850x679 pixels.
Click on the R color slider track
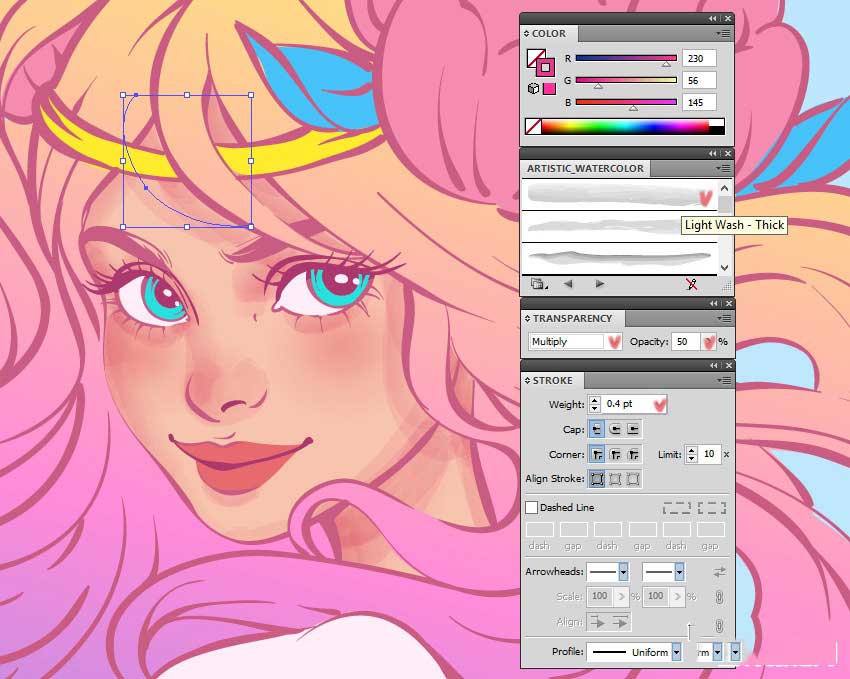pyautogui.click(x=626, y=58)
